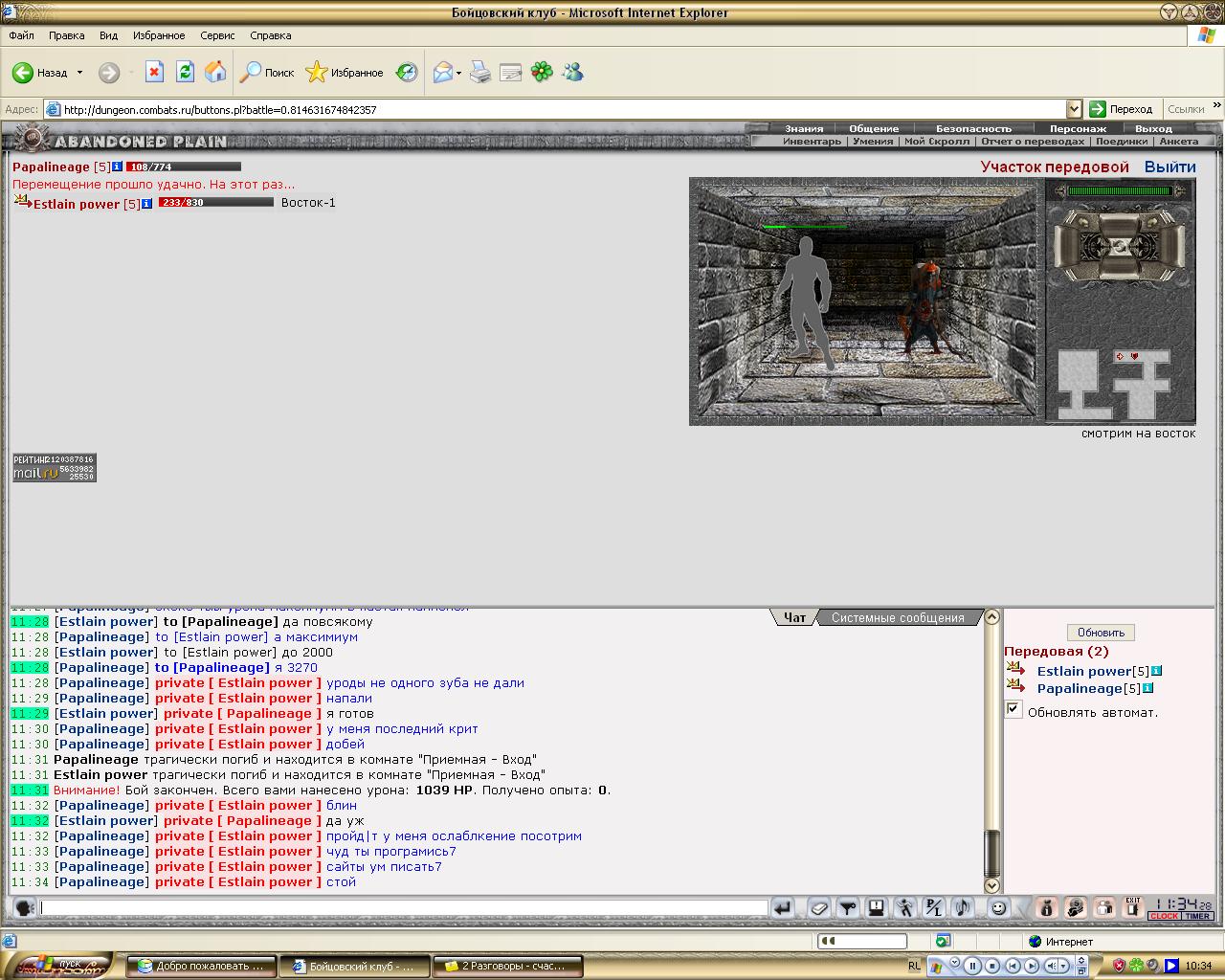Open the Поиск search button
This screenshot has height=980, width=1225.
267,73
